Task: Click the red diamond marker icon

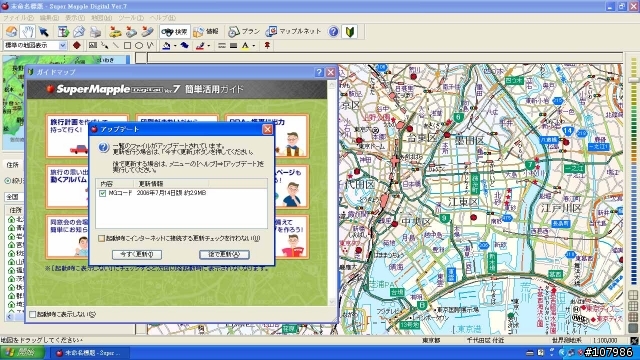Action: click(76, 45)
